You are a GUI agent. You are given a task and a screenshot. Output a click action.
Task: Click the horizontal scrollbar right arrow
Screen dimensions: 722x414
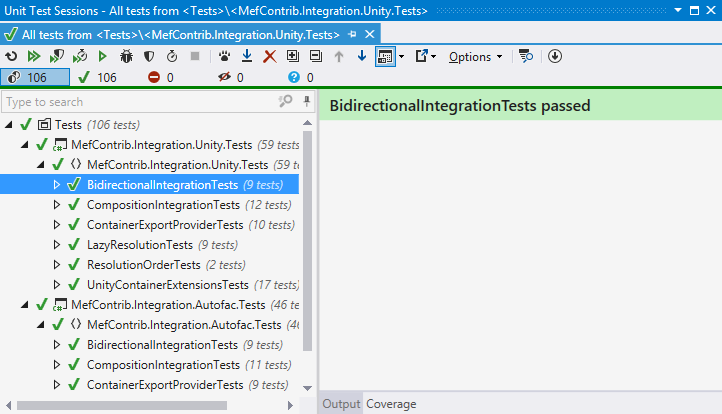tap(290, 406)
